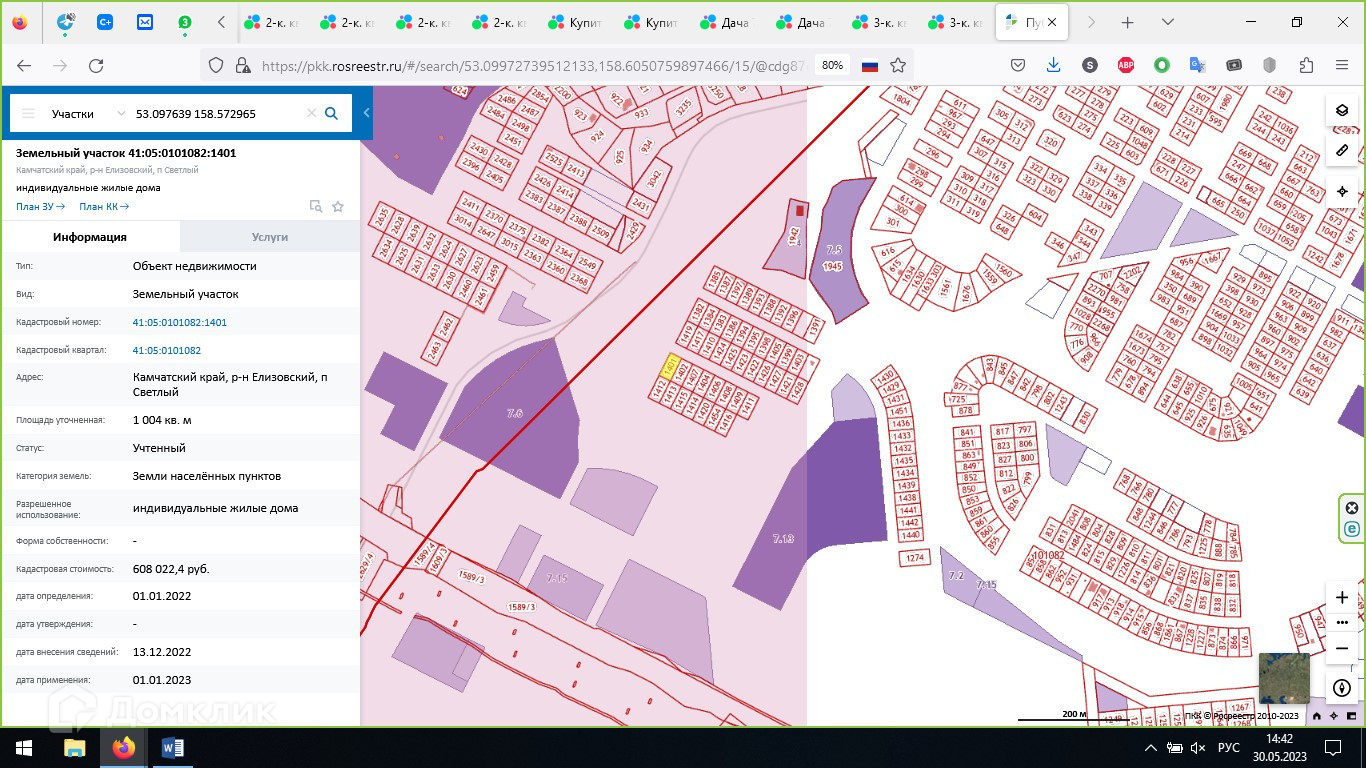This screenshot has height=768, width=1366.
Task: Zoom out of the map
Action: [1342, 648]
